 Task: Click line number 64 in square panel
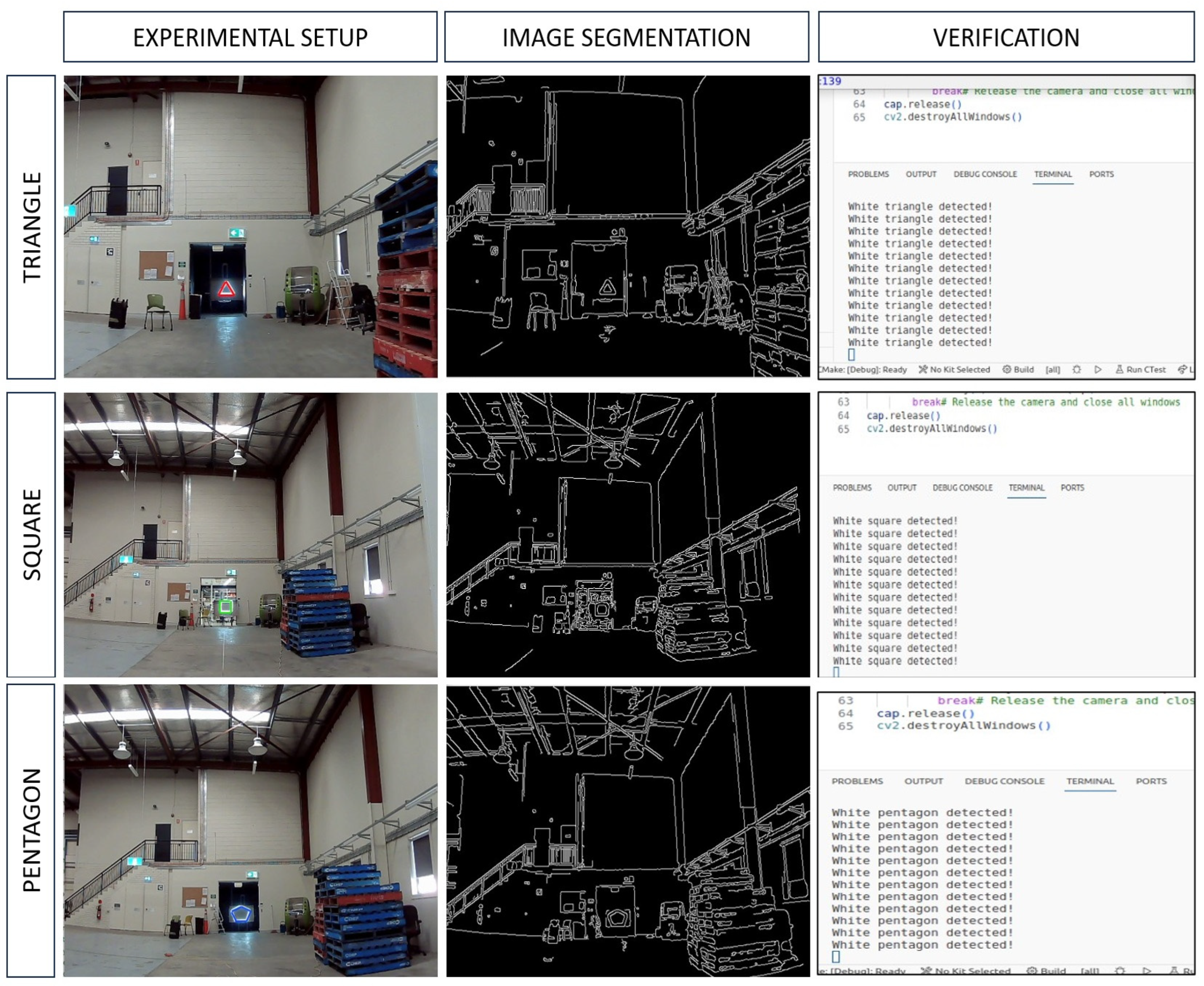click(844, 416)
